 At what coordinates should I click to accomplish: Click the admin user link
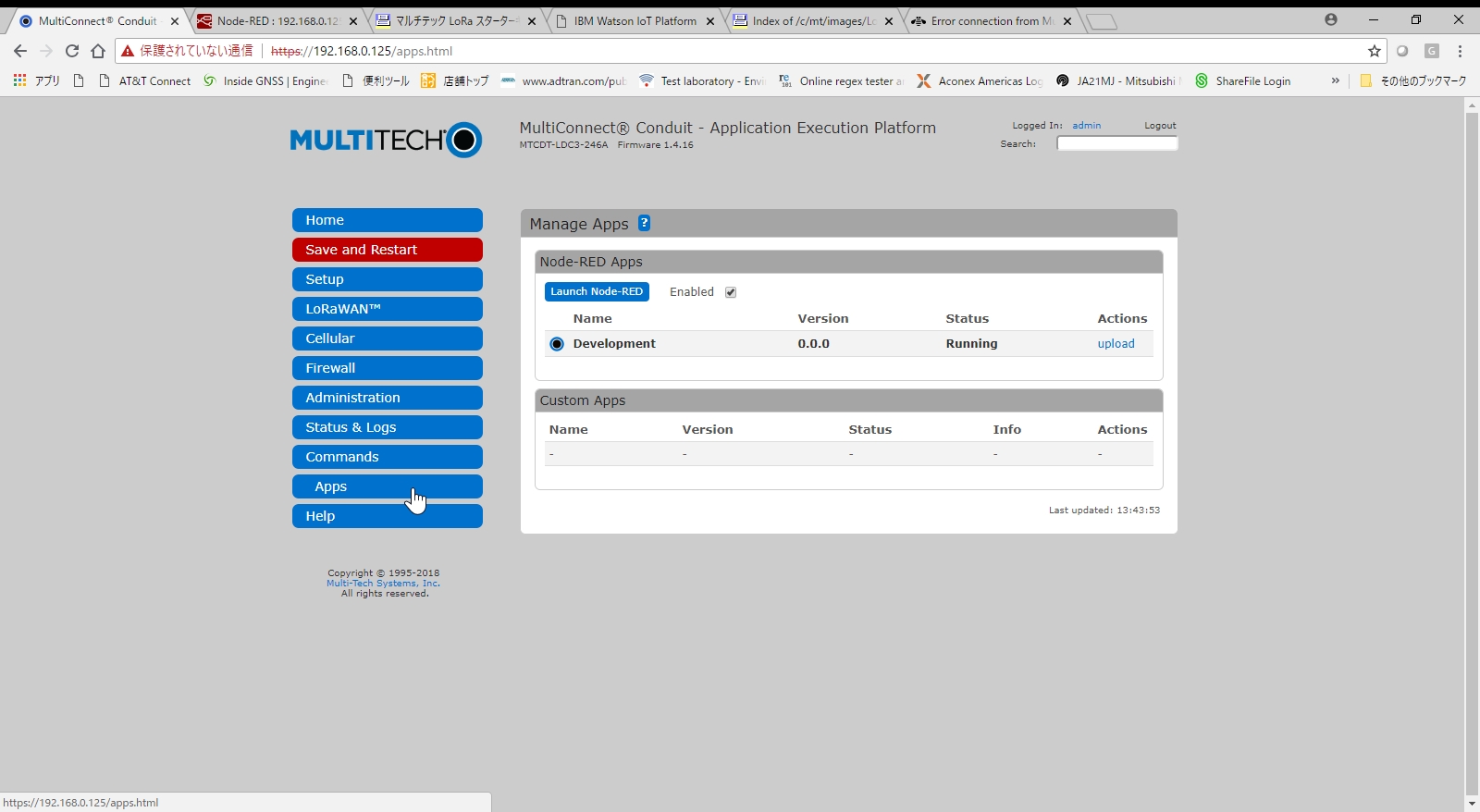[1087, 125]
